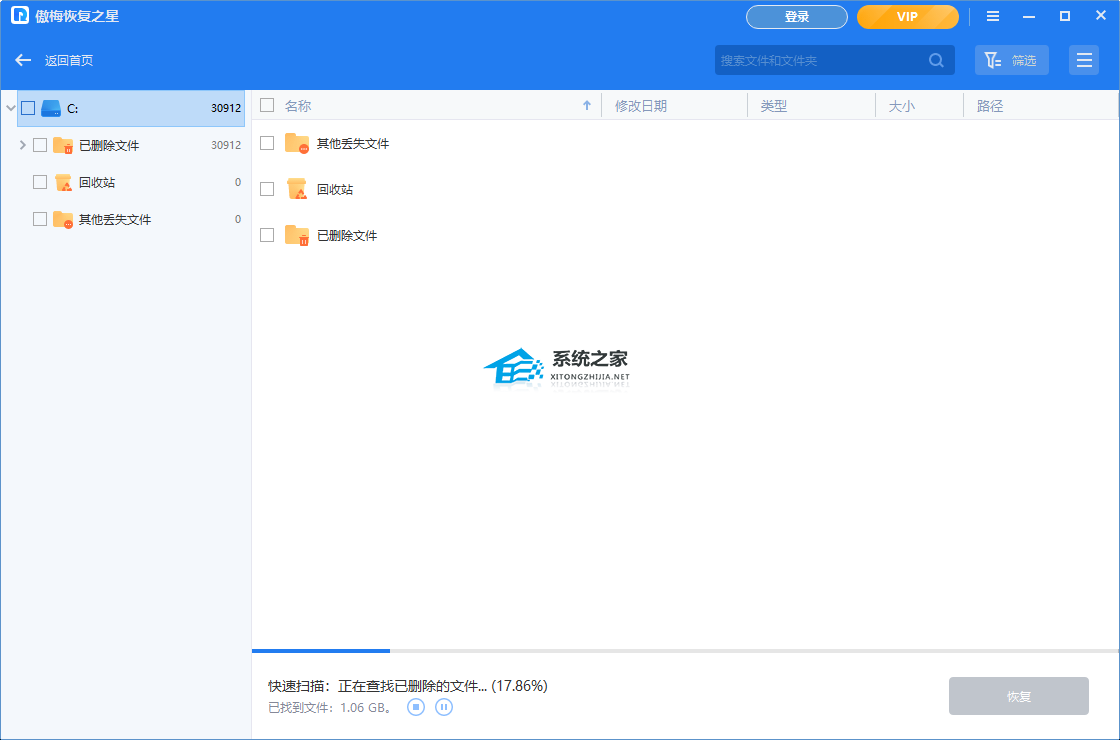
Task: Check the 其他丢失文件 row checkbox in list
Action: click(x=267, y=144)
